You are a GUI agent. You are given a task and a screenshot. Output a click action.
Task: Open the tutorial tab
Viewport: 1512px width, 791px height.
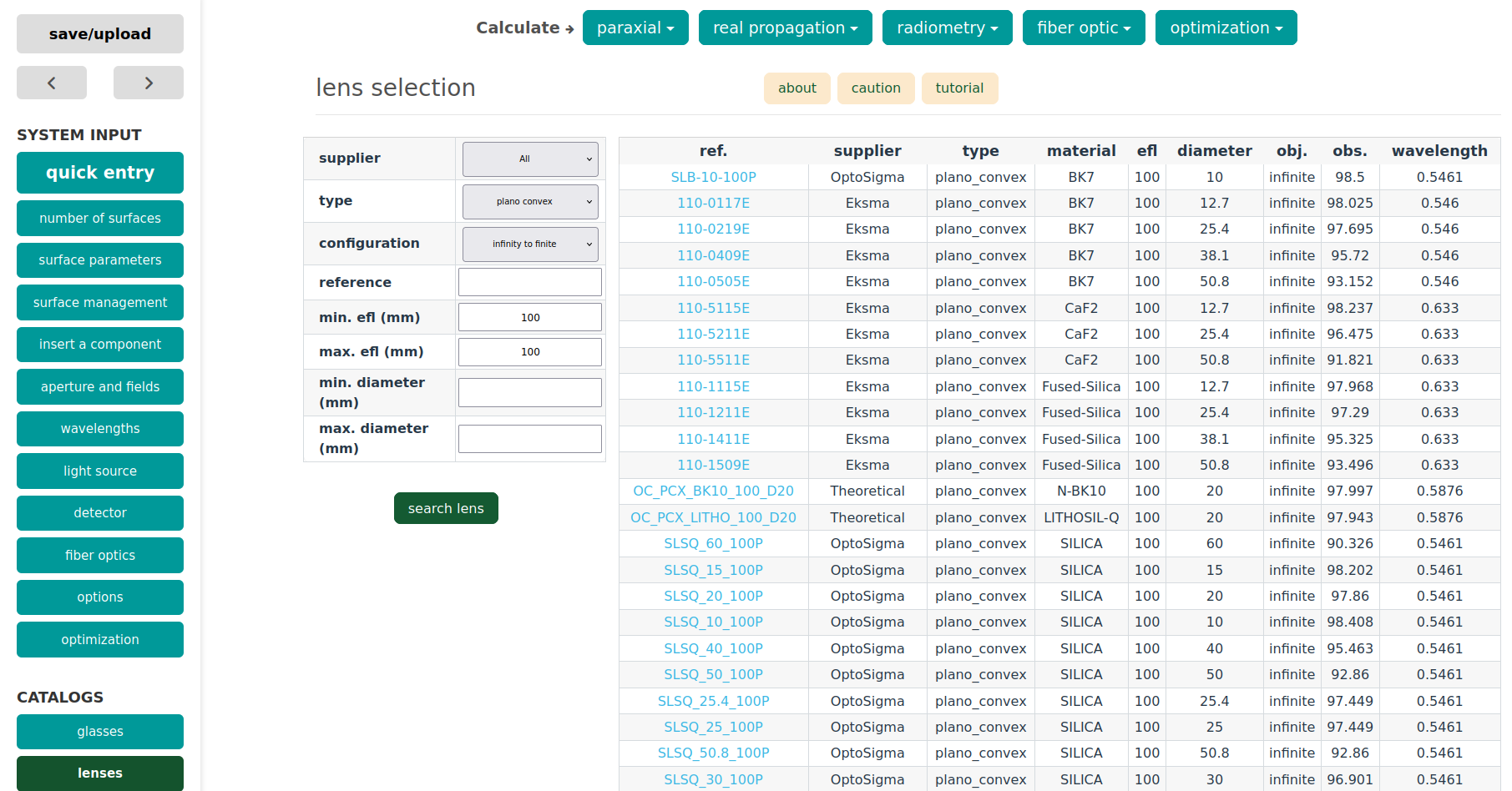(x=959, y=88)
